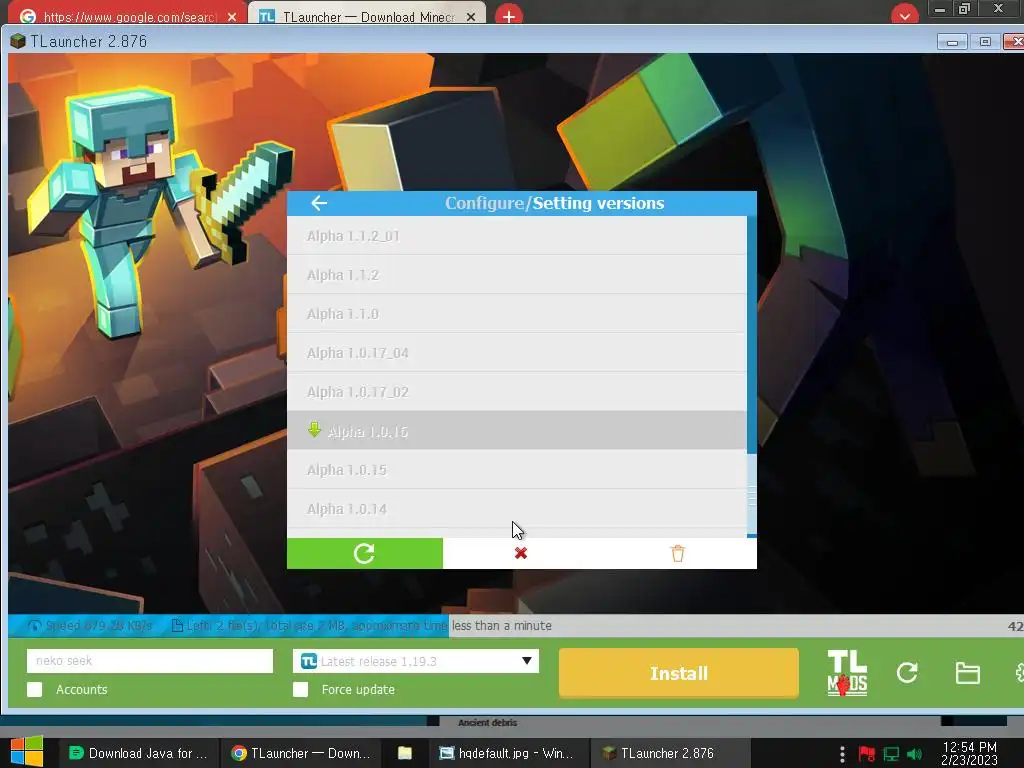The image size is (1024, 768).
Task: Open hqdefault.jpg window in the taskbar
Action: click(x=507, y=753)
